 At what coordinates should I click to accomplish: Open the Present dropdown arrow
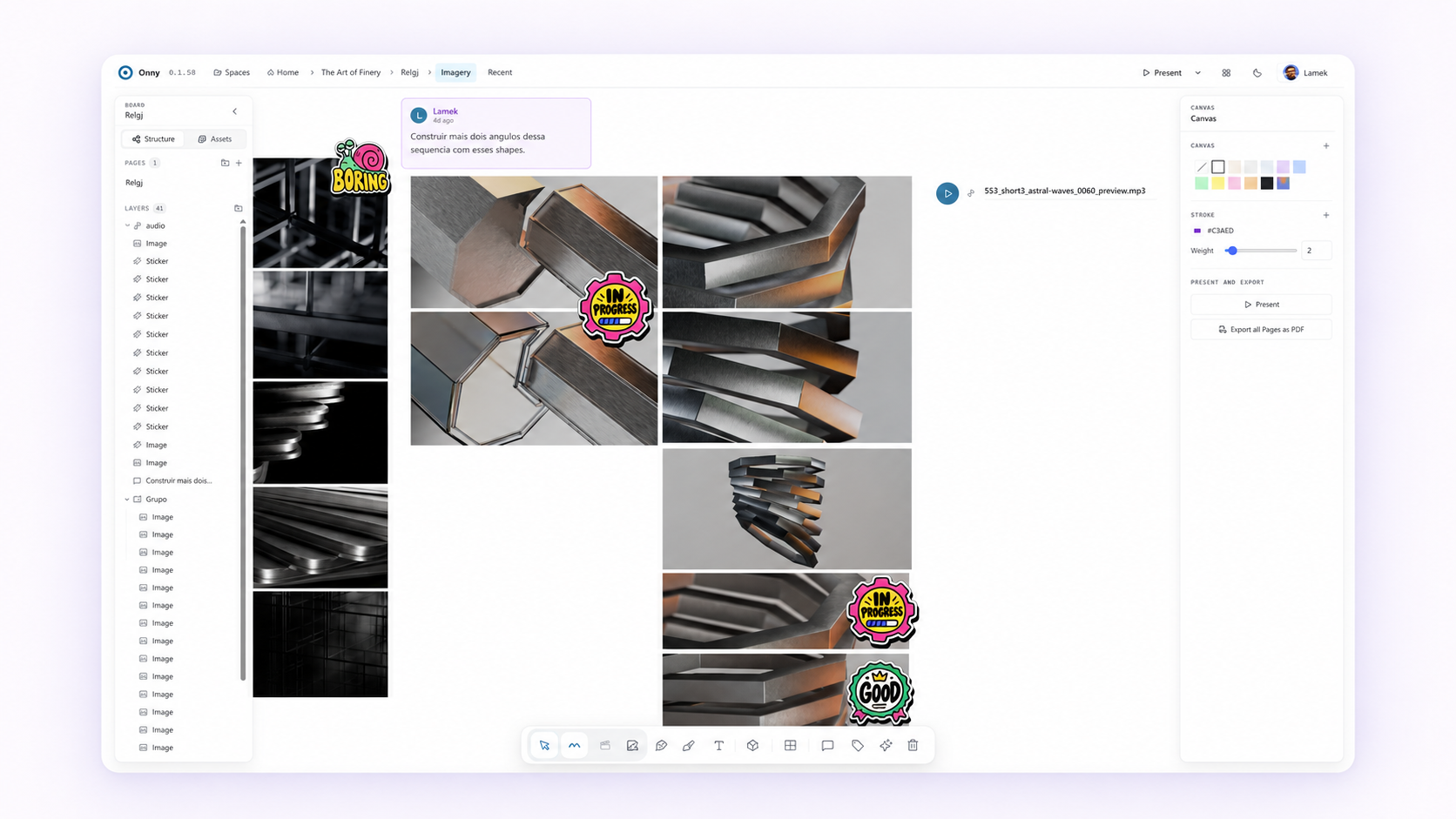[x=1197, y=73]
